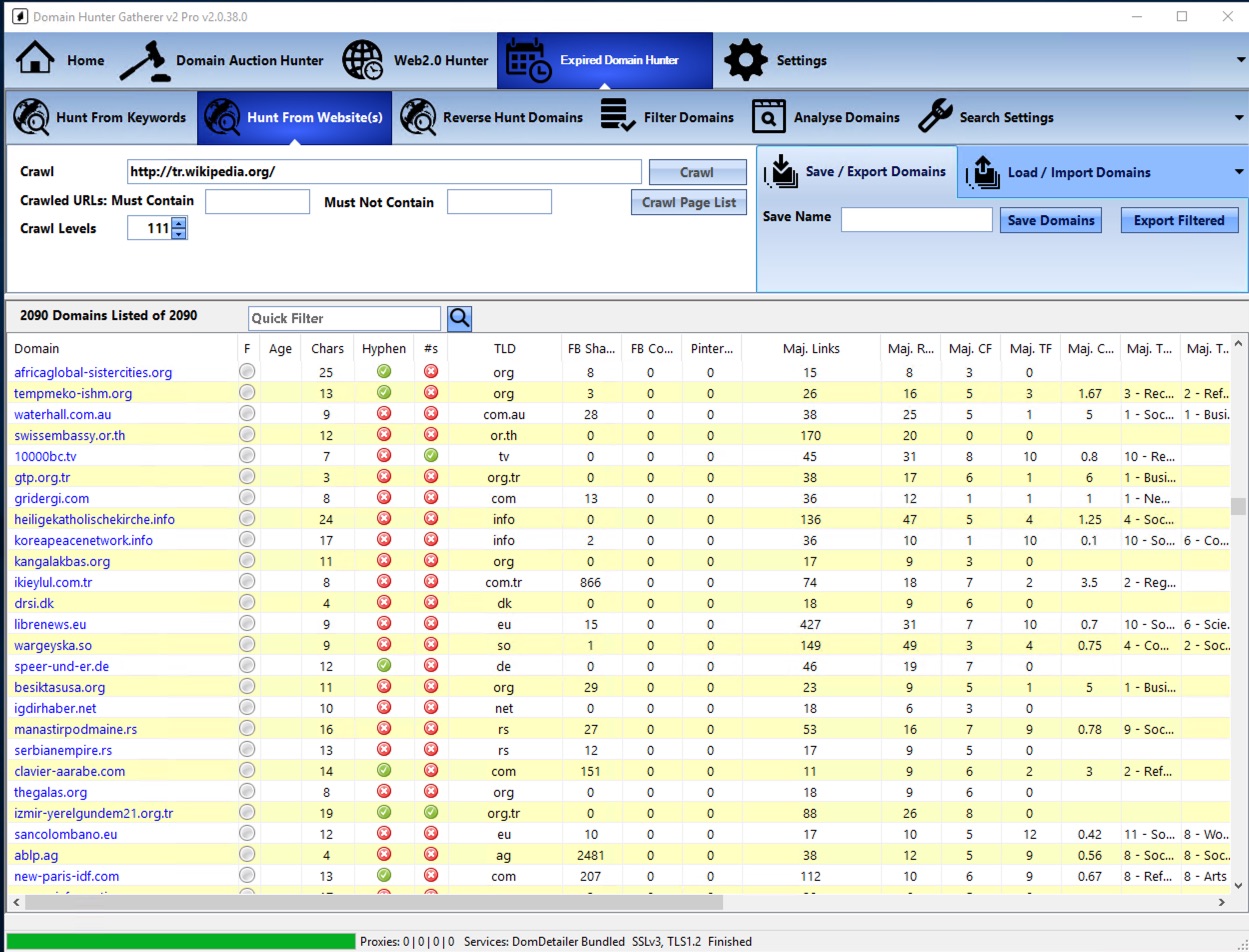Open Filter Domains stacked-list icon
Image resolution: width=1249 pixels, height=952 pixels.
tap(618, 117)
